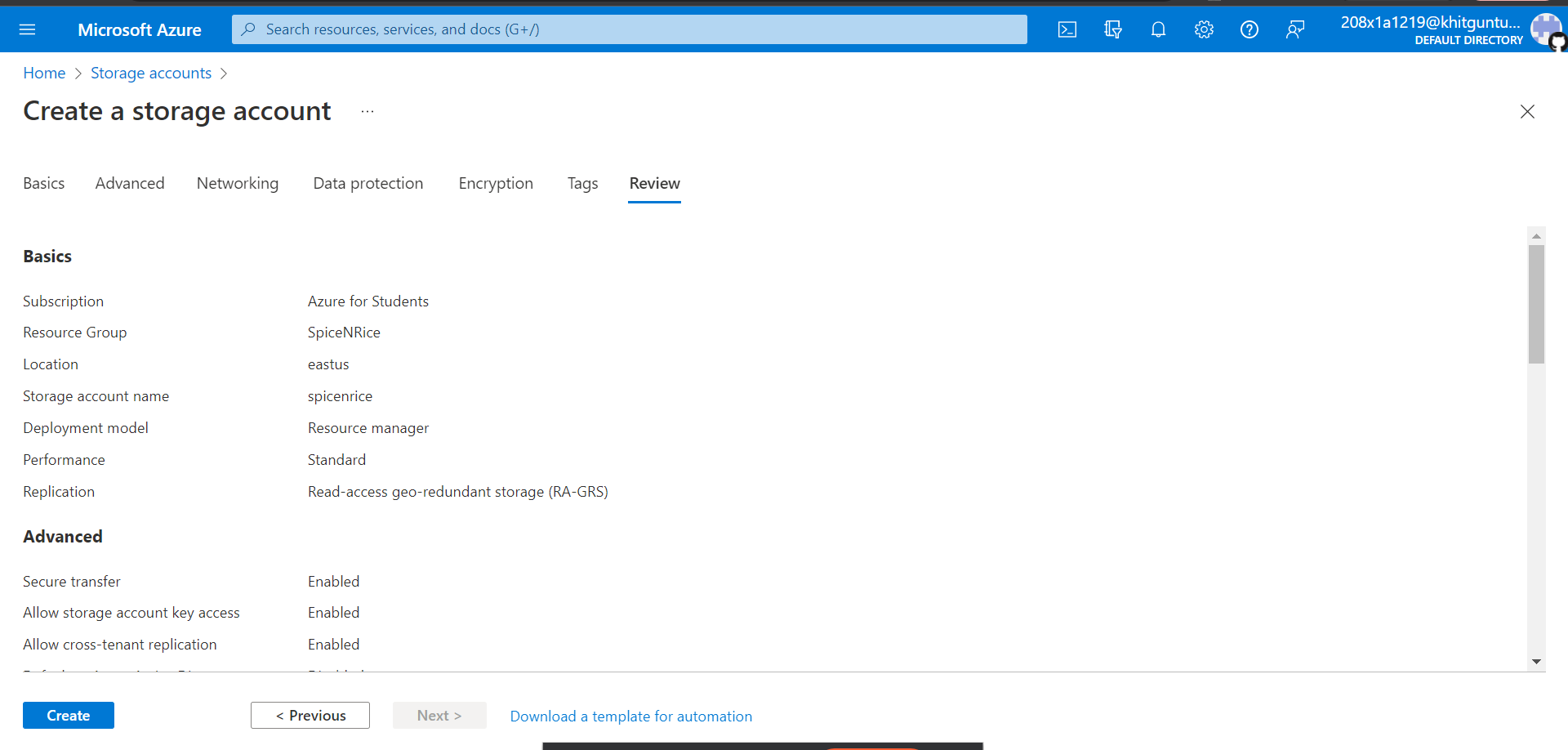Screen dimensions: 1568x750
Task: Open the Cloud Shell terminal
Action: (1067, 29)
